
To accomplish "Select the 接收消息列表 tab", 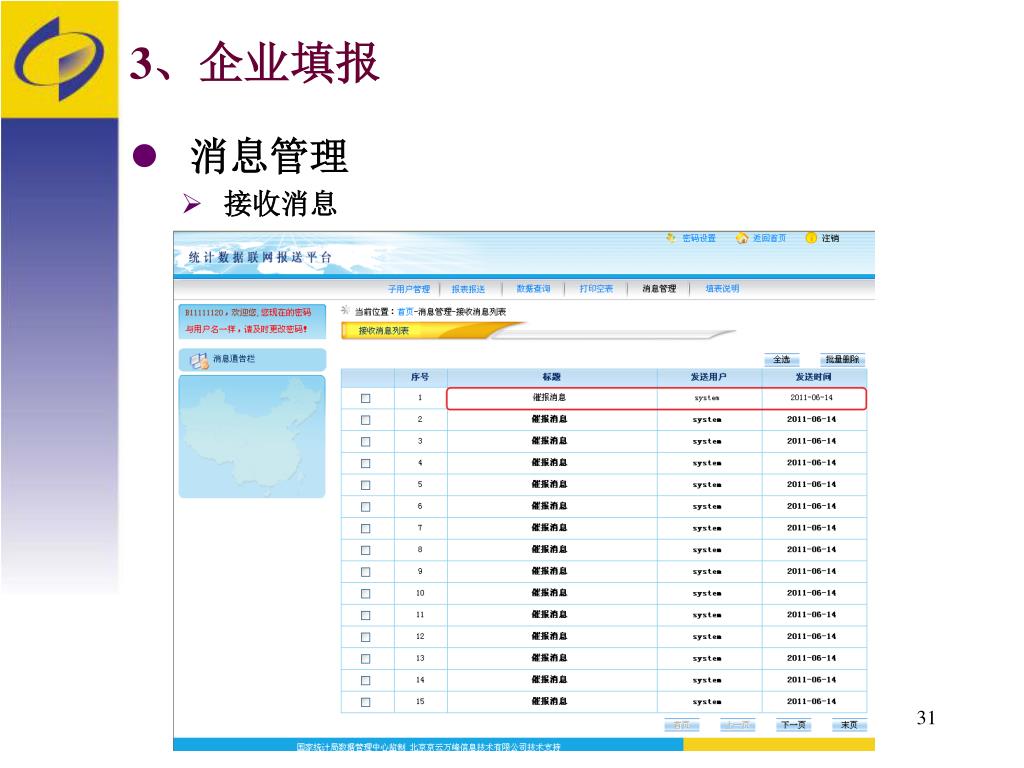I will [383, 331].
